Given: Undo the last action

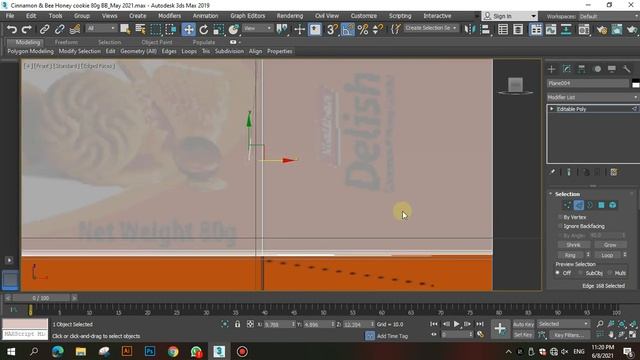Looking at the screenshot, I should [12, 29].
